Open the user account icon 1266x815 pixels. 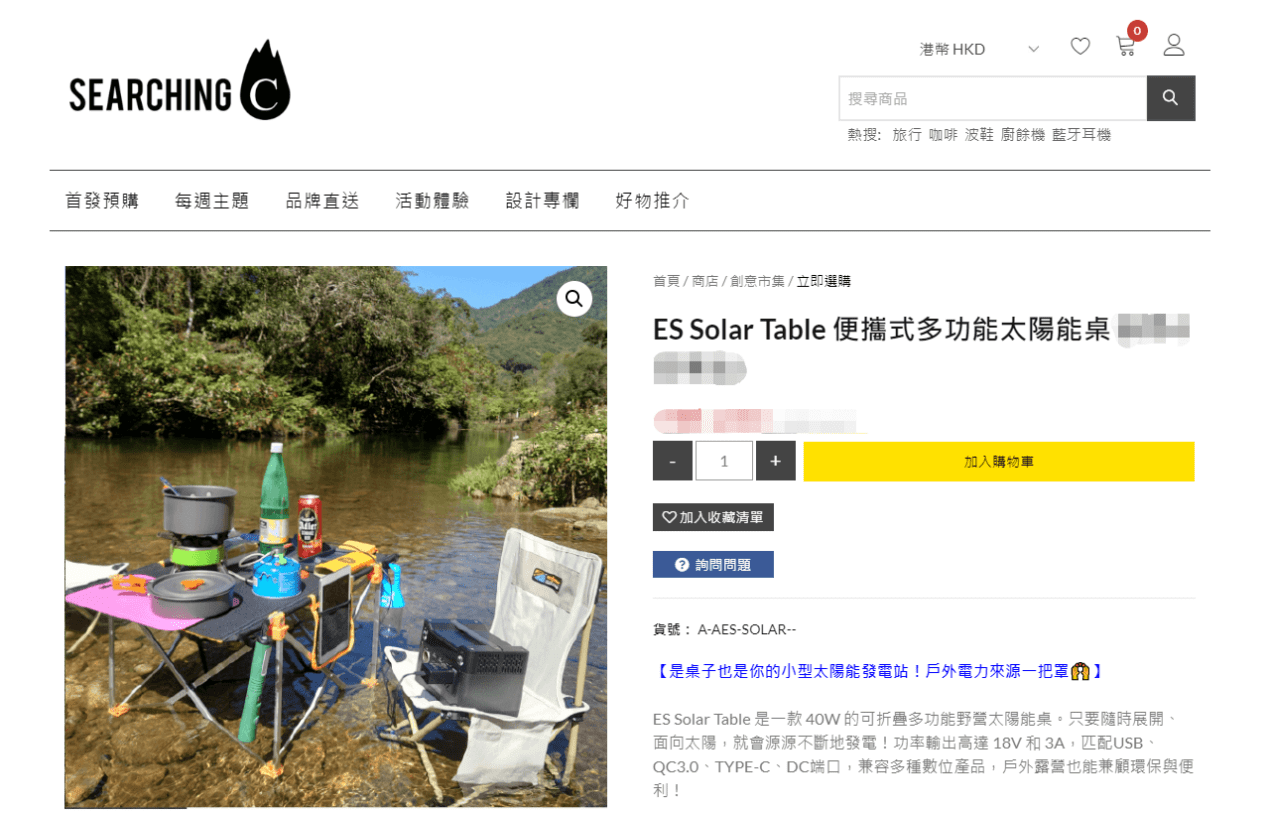pyautogui.click(x=1174, y=45)
